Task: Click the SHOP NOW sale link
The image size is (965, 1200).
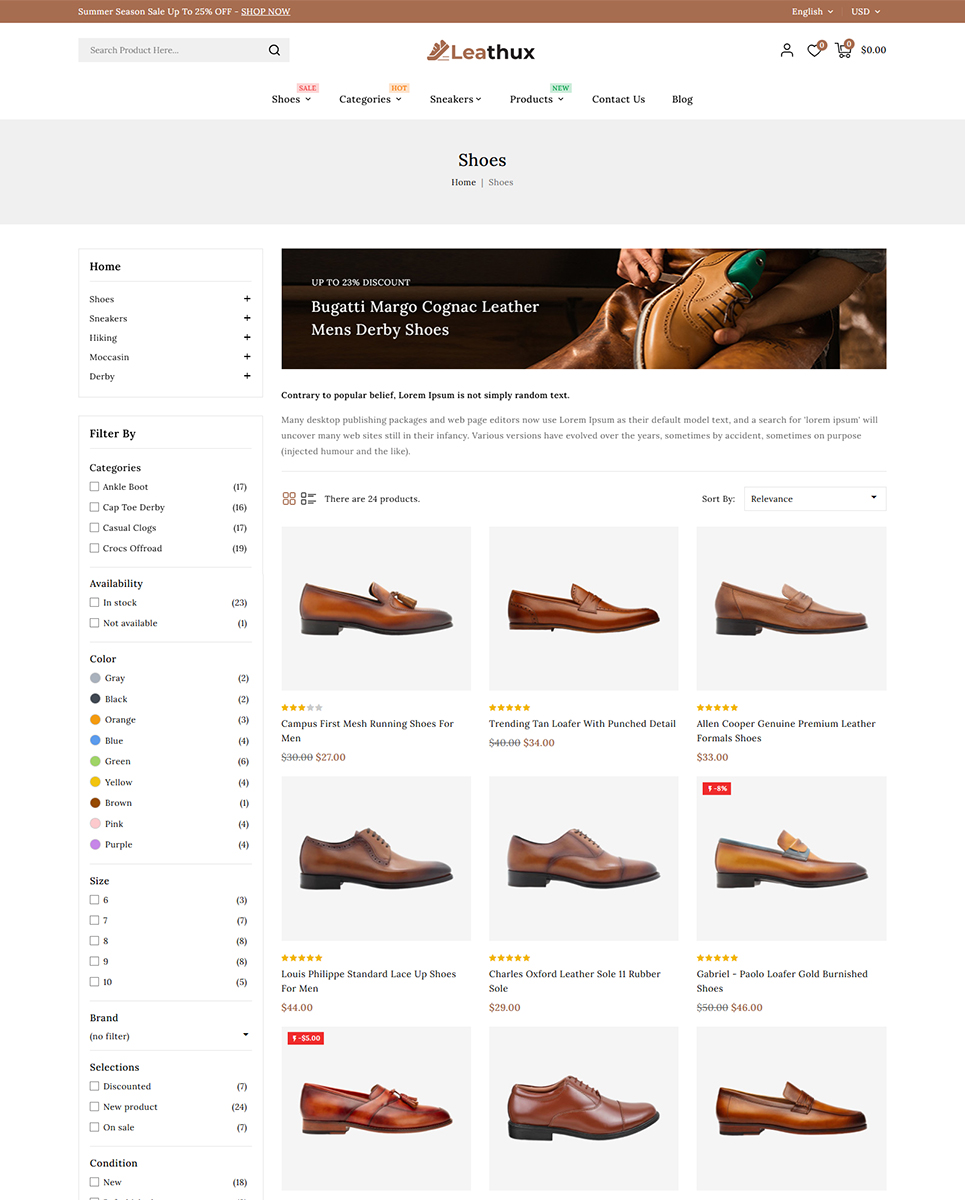Action: click(265, 12)
